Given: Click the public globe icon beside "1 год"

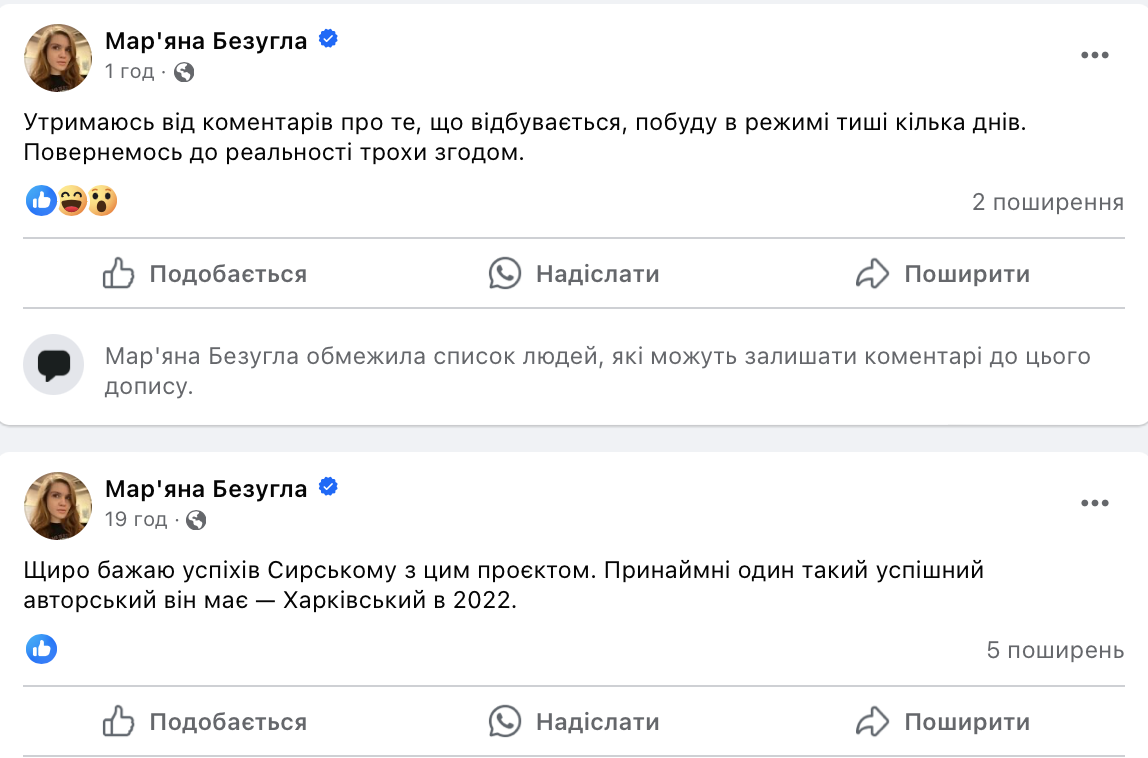Looking at the screenshot, I should click(184, 72).
